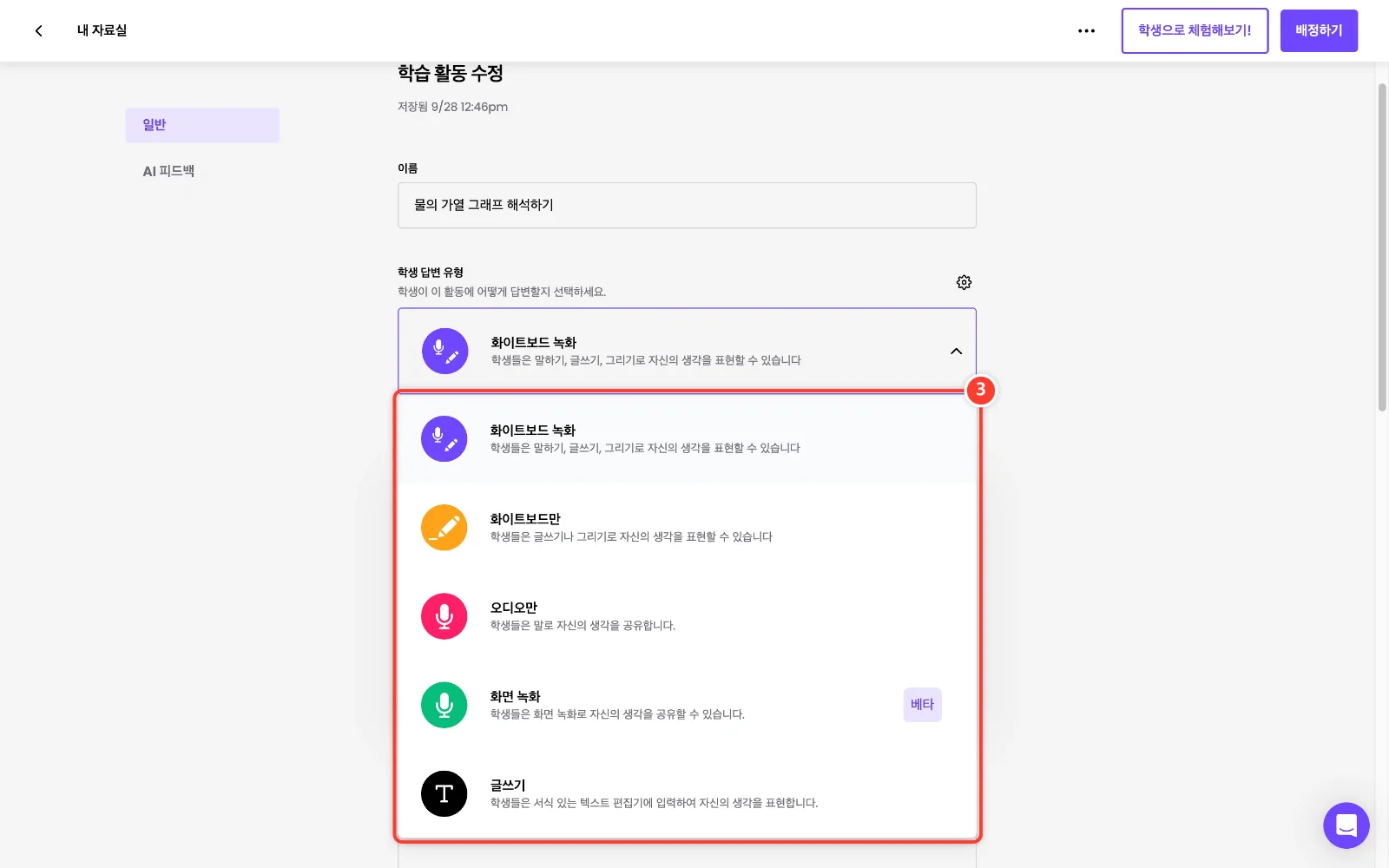Click the 학생 답변 유형 label
The height and width of the screenshot is (868, 1389).
click(x=431, y=273)
